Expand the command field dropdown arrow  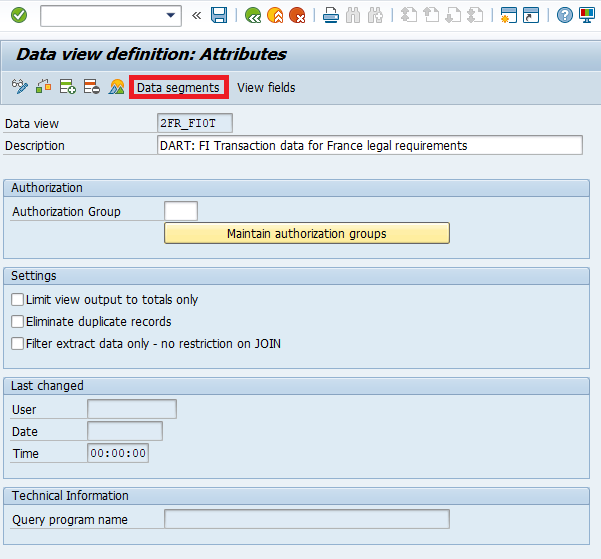(172, 15)
